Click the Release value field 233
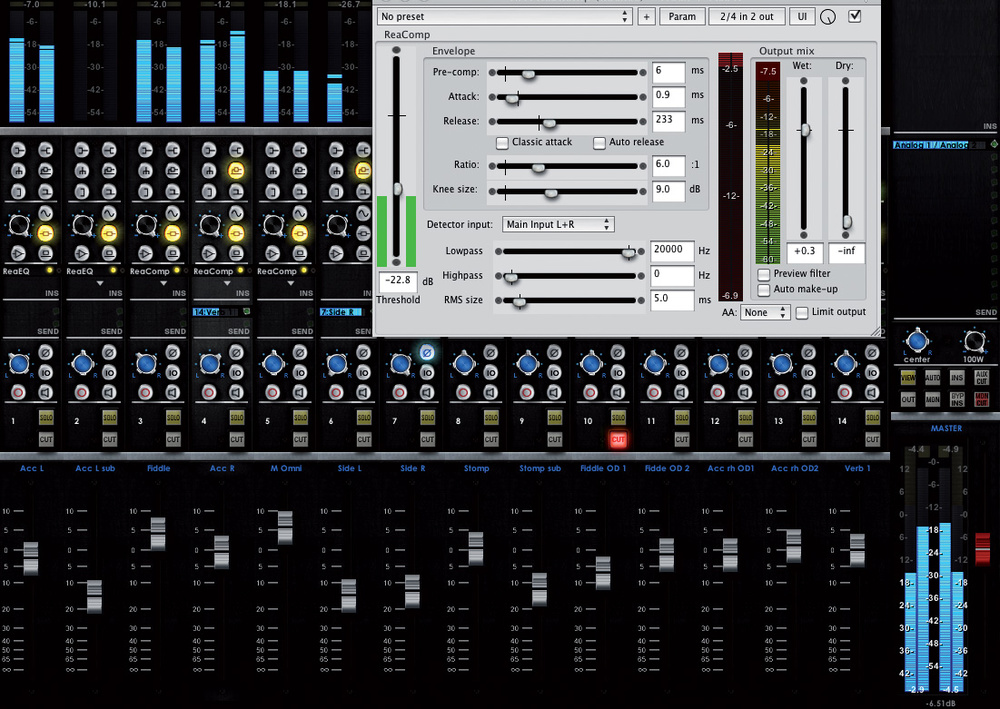The image size is (1000, 709). coord(668,120)
